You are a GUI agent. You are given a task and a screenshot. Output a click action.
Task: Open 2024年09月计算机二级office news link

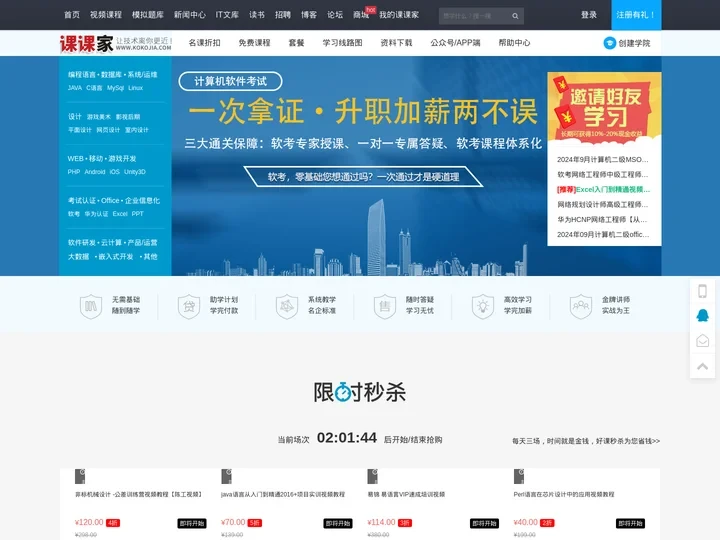[x=603, y=235]
